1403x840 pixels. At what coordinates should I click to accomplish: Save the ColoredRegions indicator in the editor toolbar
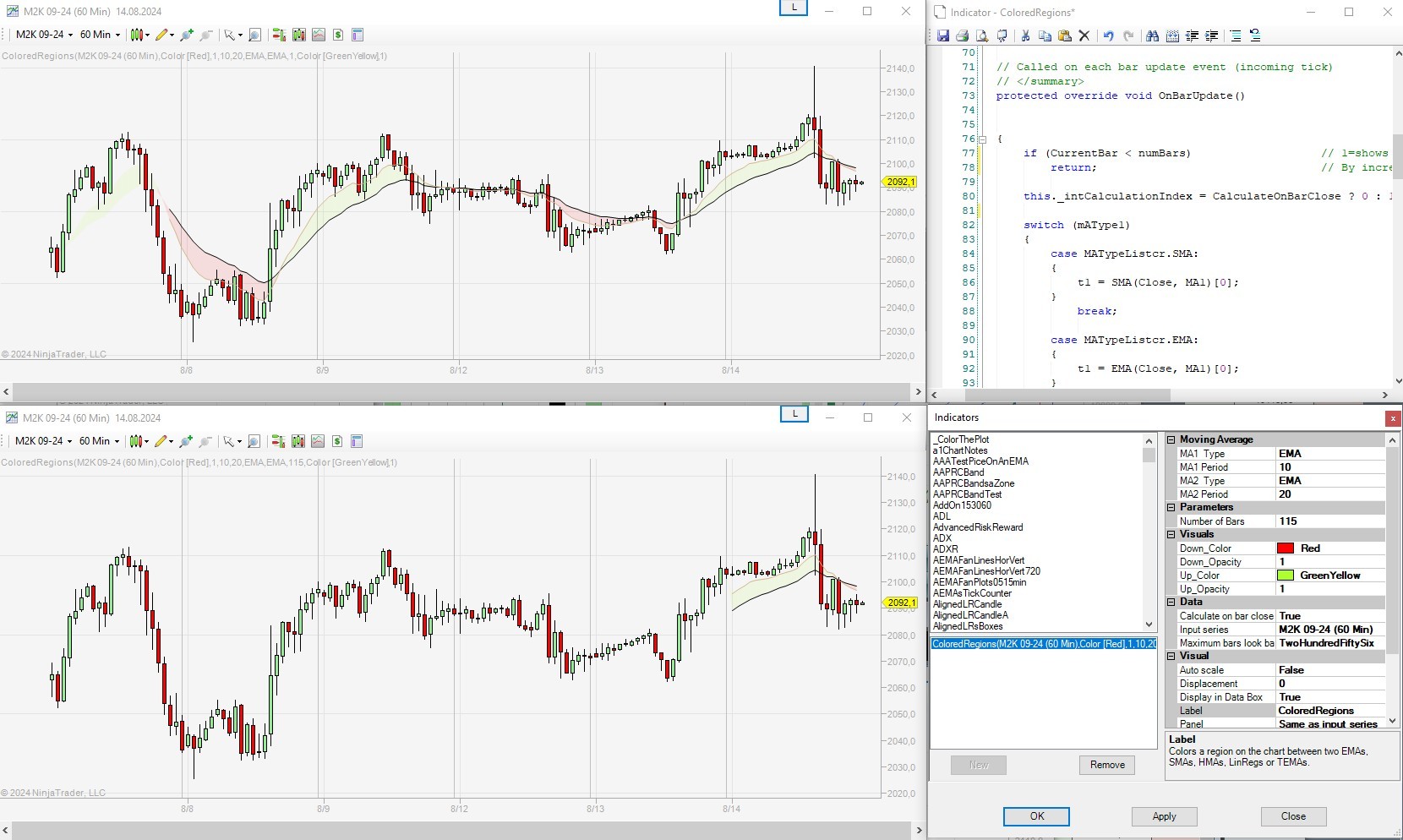[x=943, y=35]
